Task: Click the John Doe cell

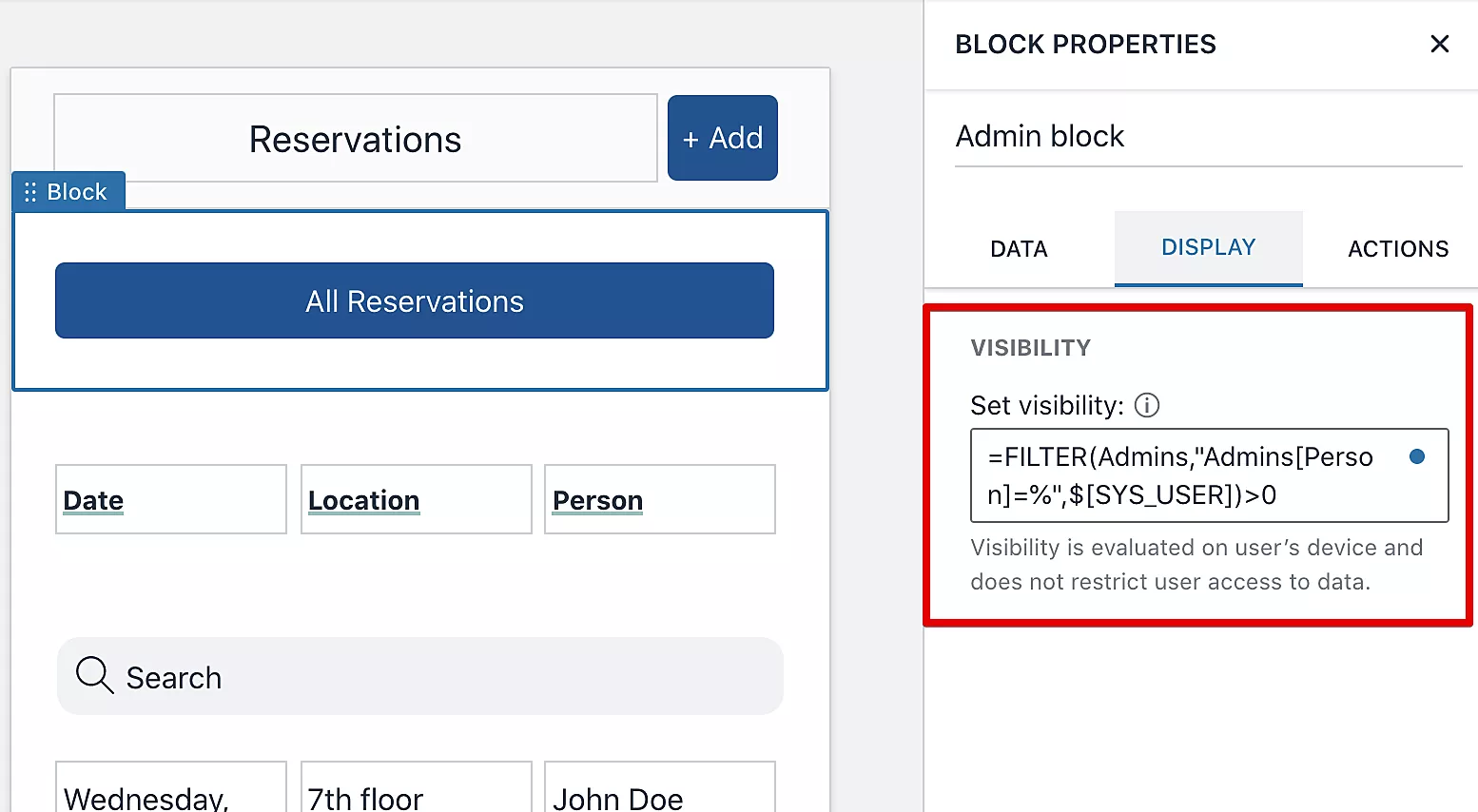Action: pos(659,795)
